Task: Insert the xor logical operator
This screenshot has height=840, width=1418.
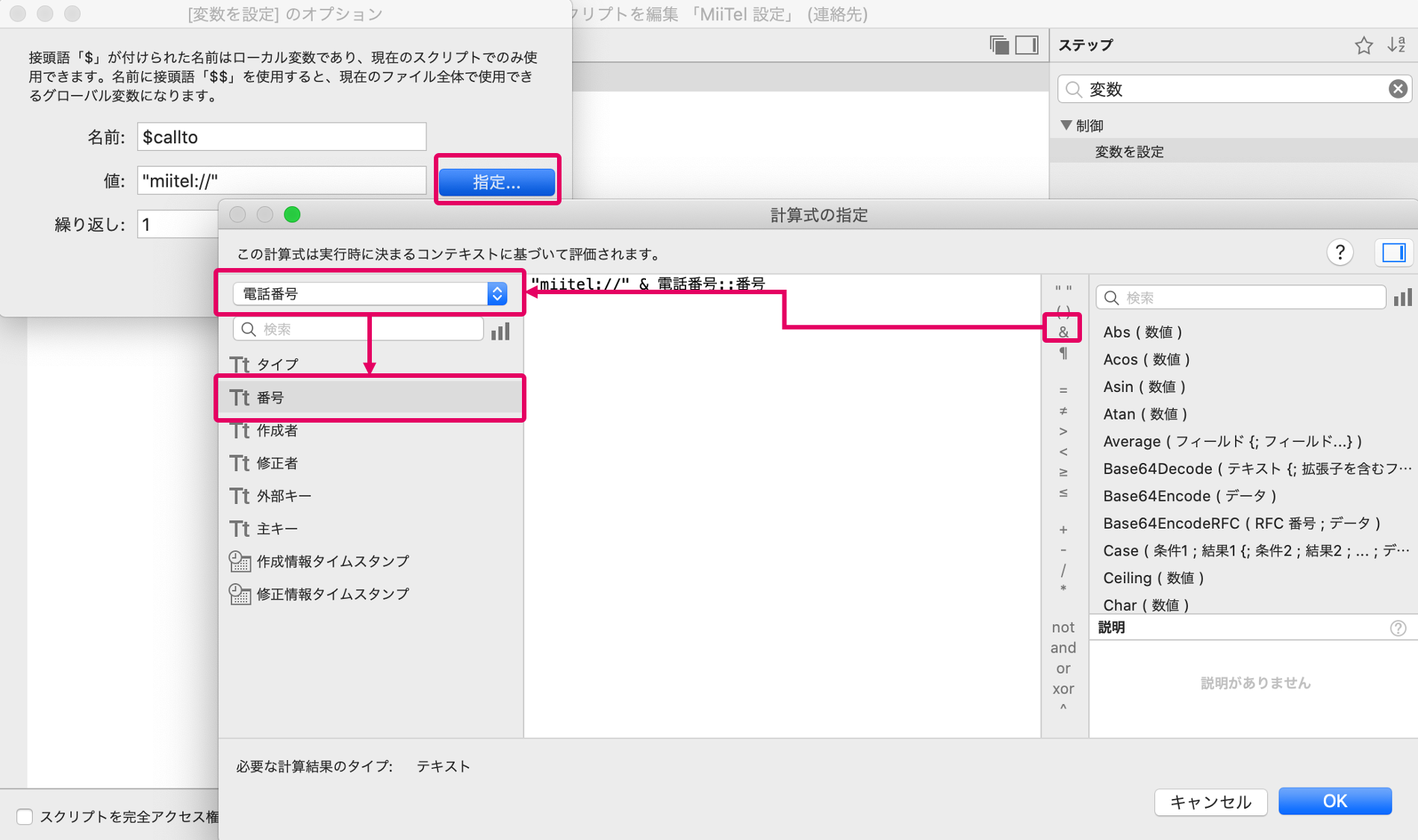Action: [1063, 688]
